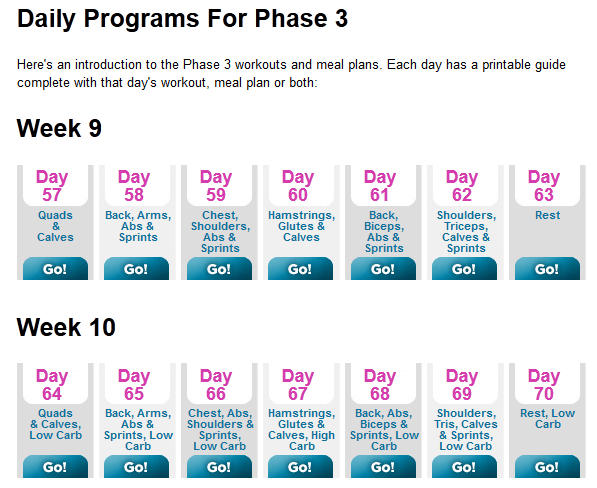Click Hamstrings, Glutes & Calves, High Carb link
597x488 pixels.
[x=302, y=429]
